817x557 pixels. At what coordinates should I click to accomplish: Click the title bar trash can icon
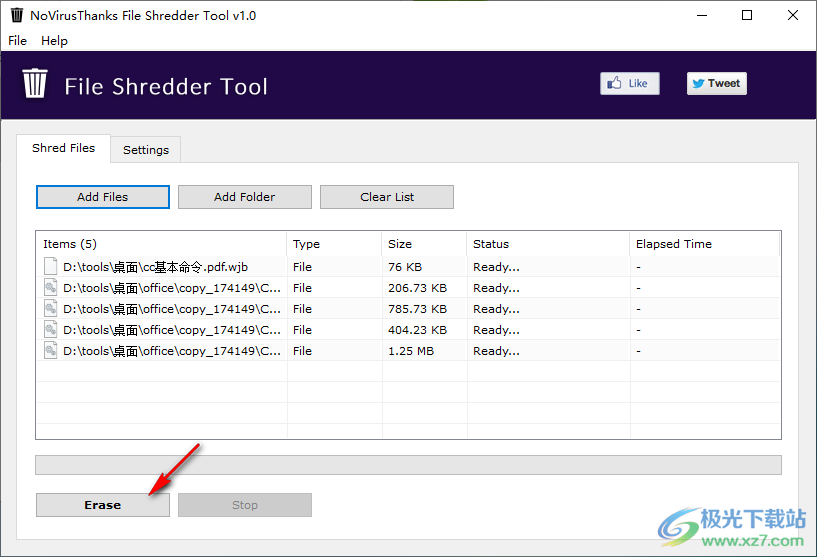click(17, 15)
